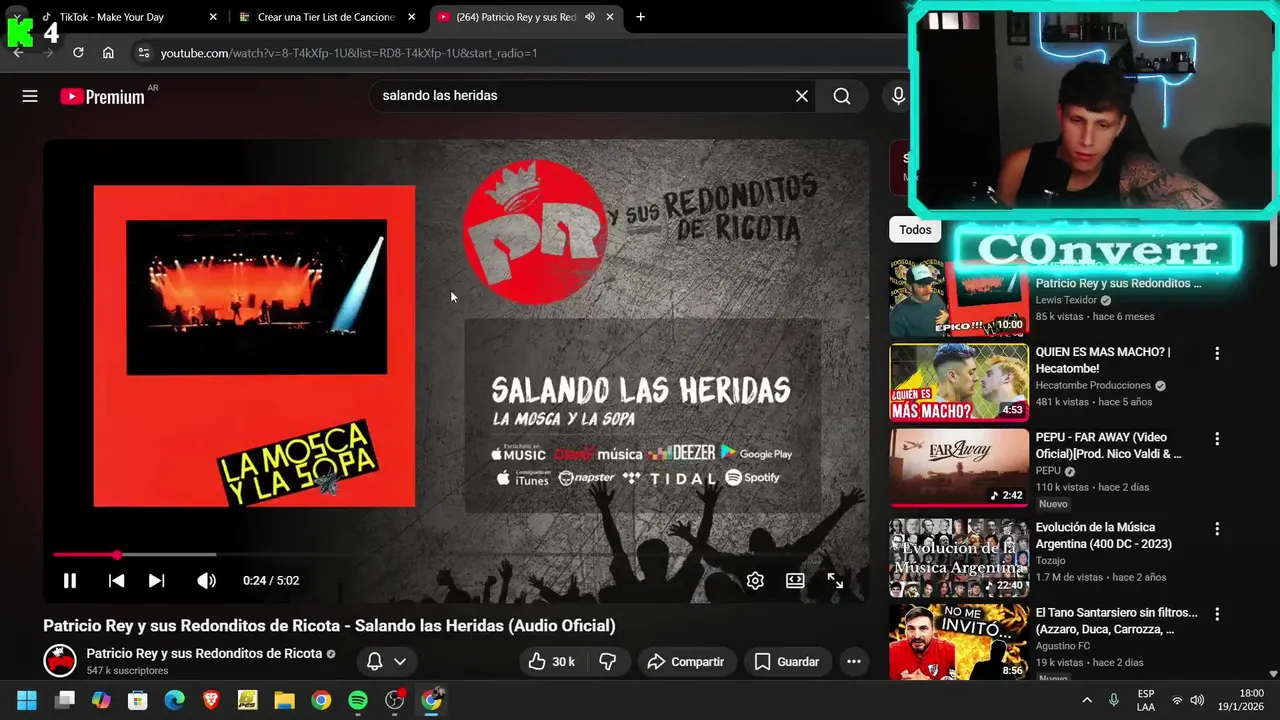1280x720 pixels.
Task: Open OBS Studio from taskbar
Action: pos(395,701)
